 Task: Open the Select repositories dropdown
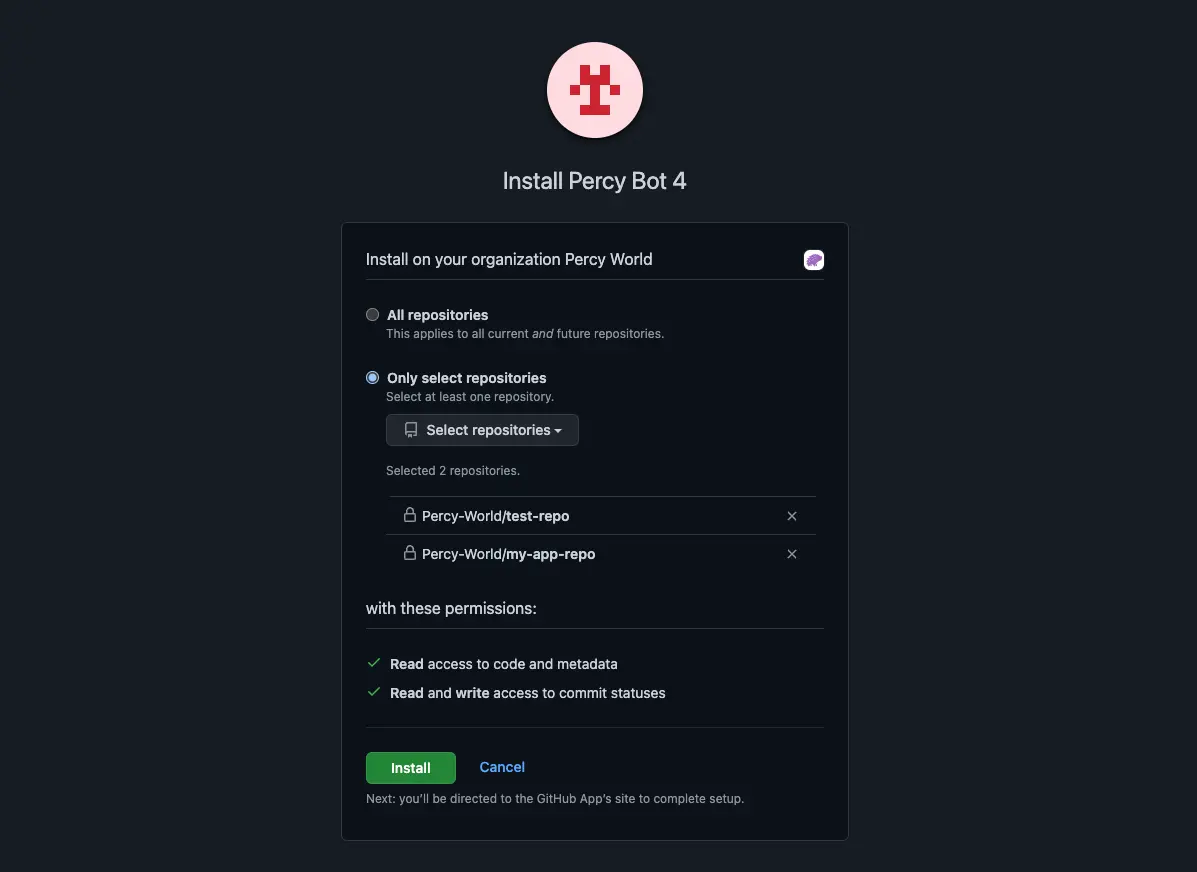482,430
